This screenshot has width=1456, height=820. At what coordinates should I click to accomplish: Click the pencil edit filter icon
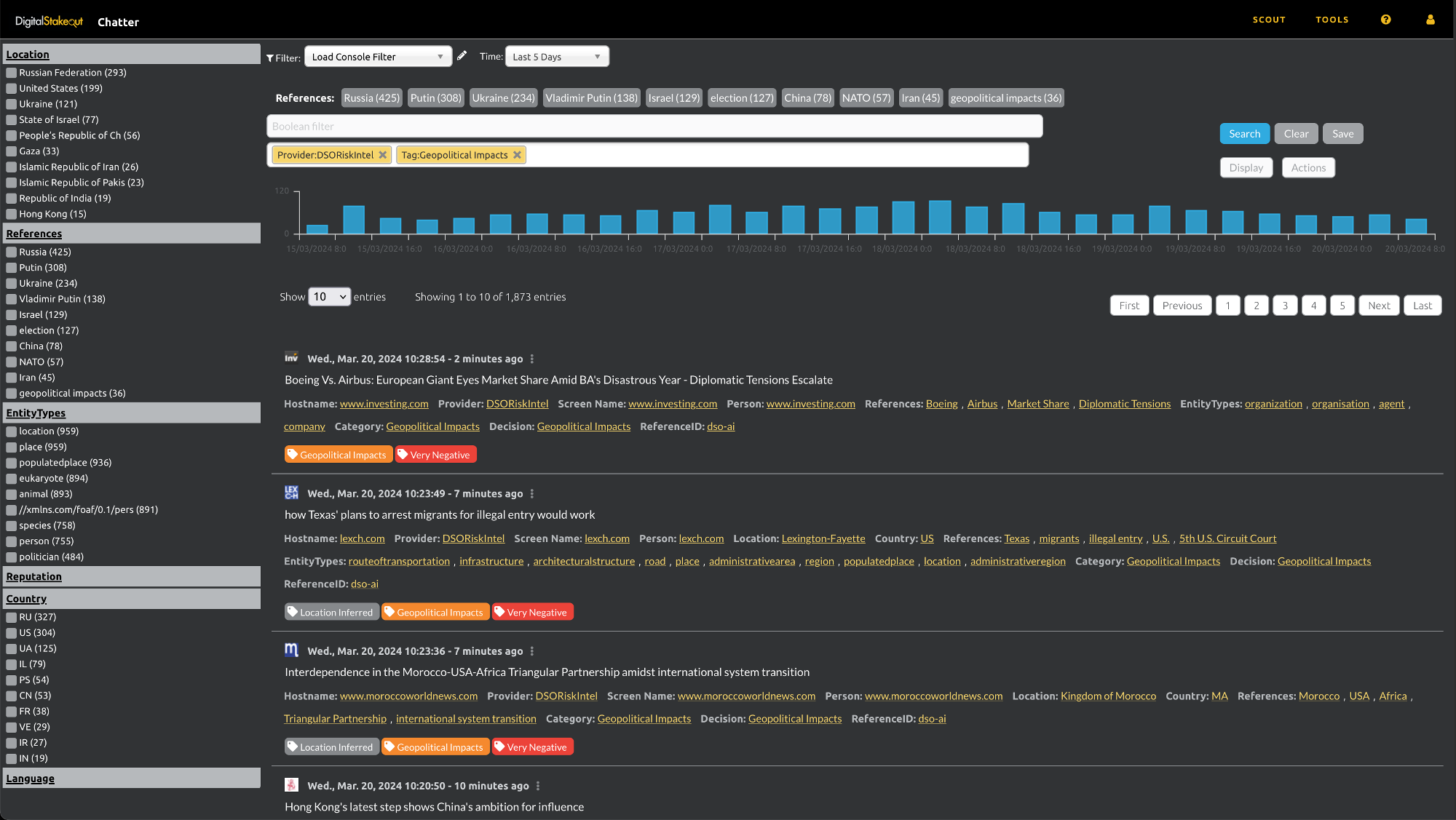[x=462, y=55]
